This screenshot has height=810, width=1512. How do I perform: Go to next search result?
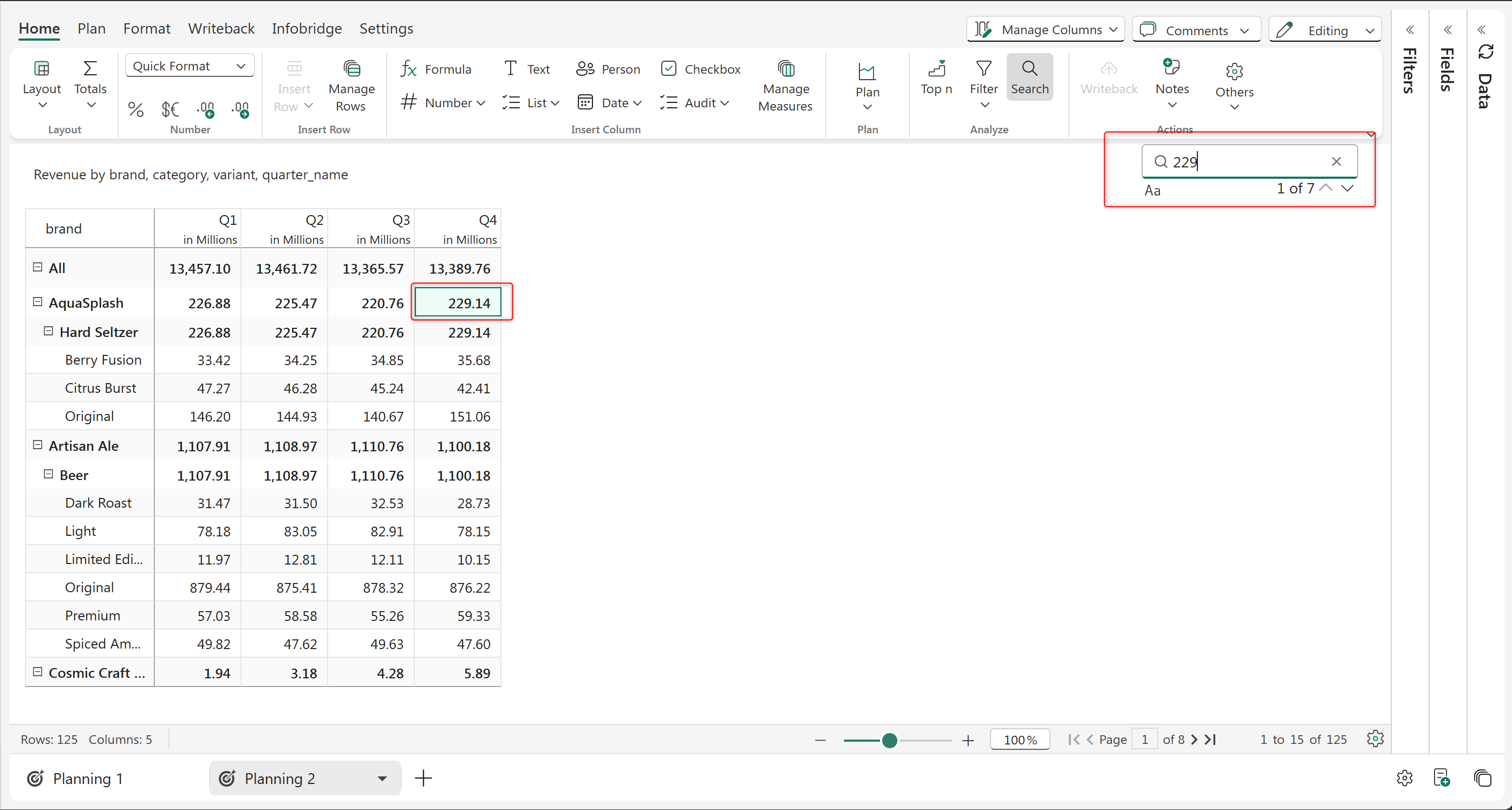1347,189
